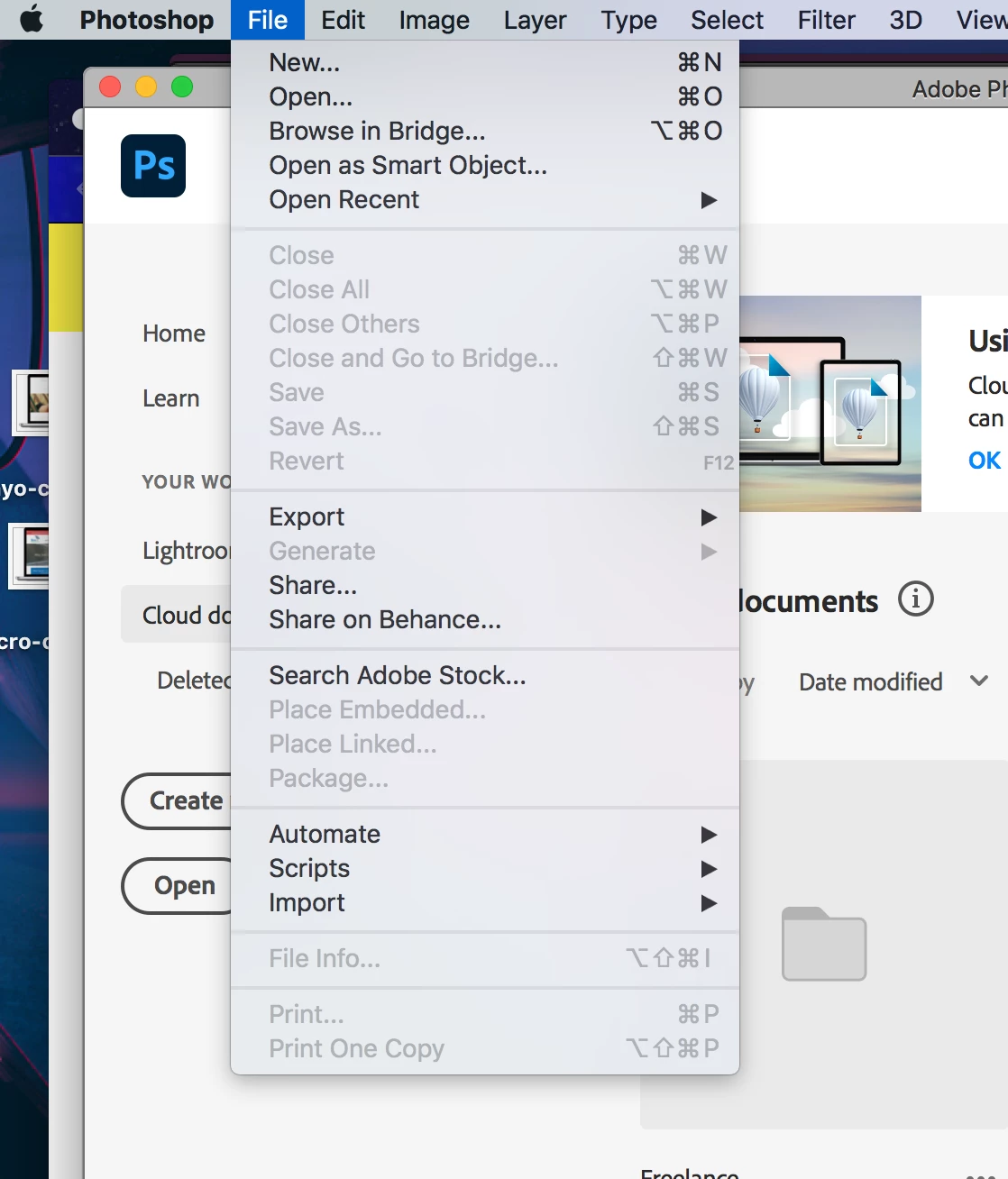Click the Open button on home screen
Viewport: 1008px width, 1179px height.
click(177, 885)
